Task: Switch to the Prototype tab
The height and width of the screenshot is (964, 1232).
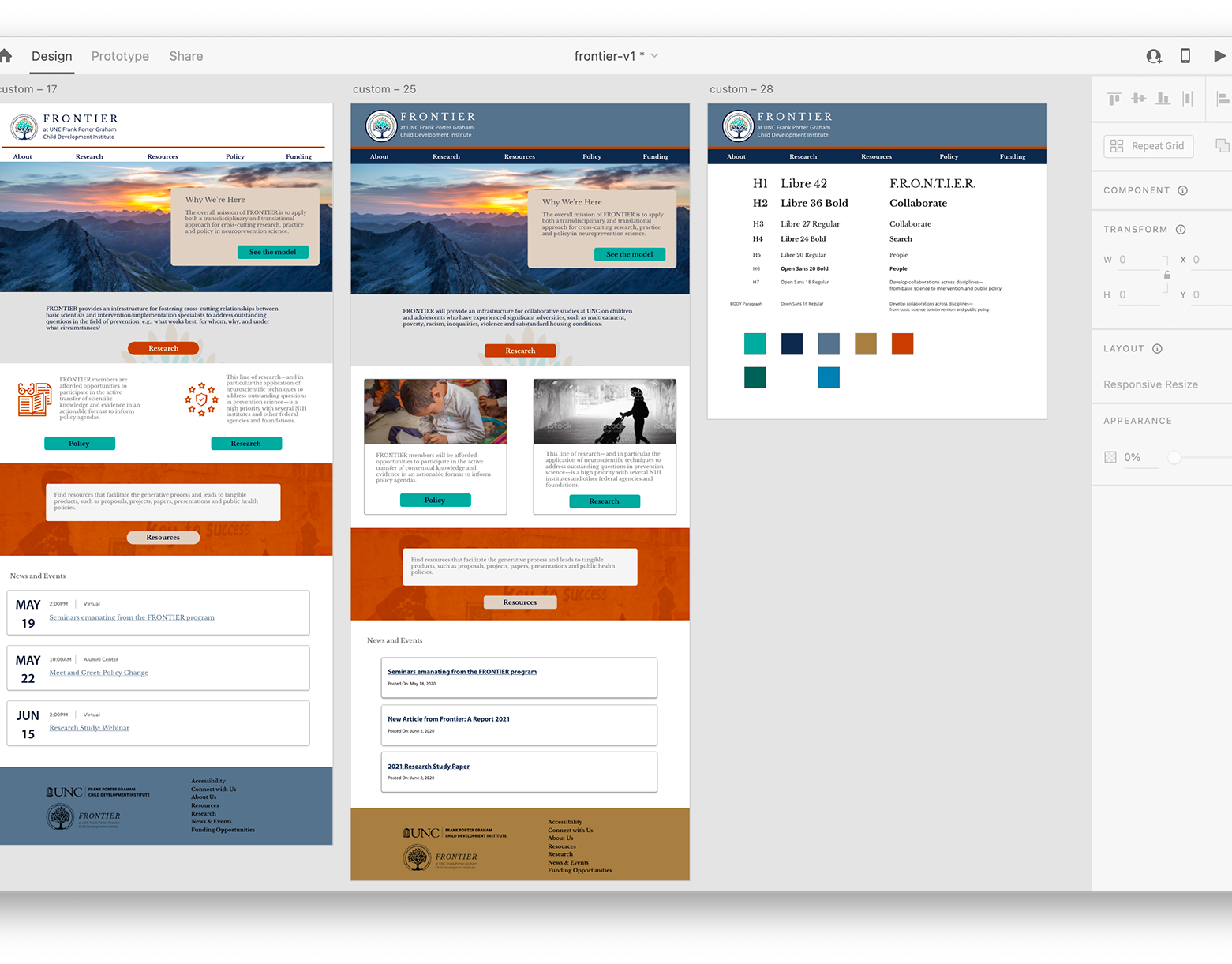Action: click(x=120, y=56)
